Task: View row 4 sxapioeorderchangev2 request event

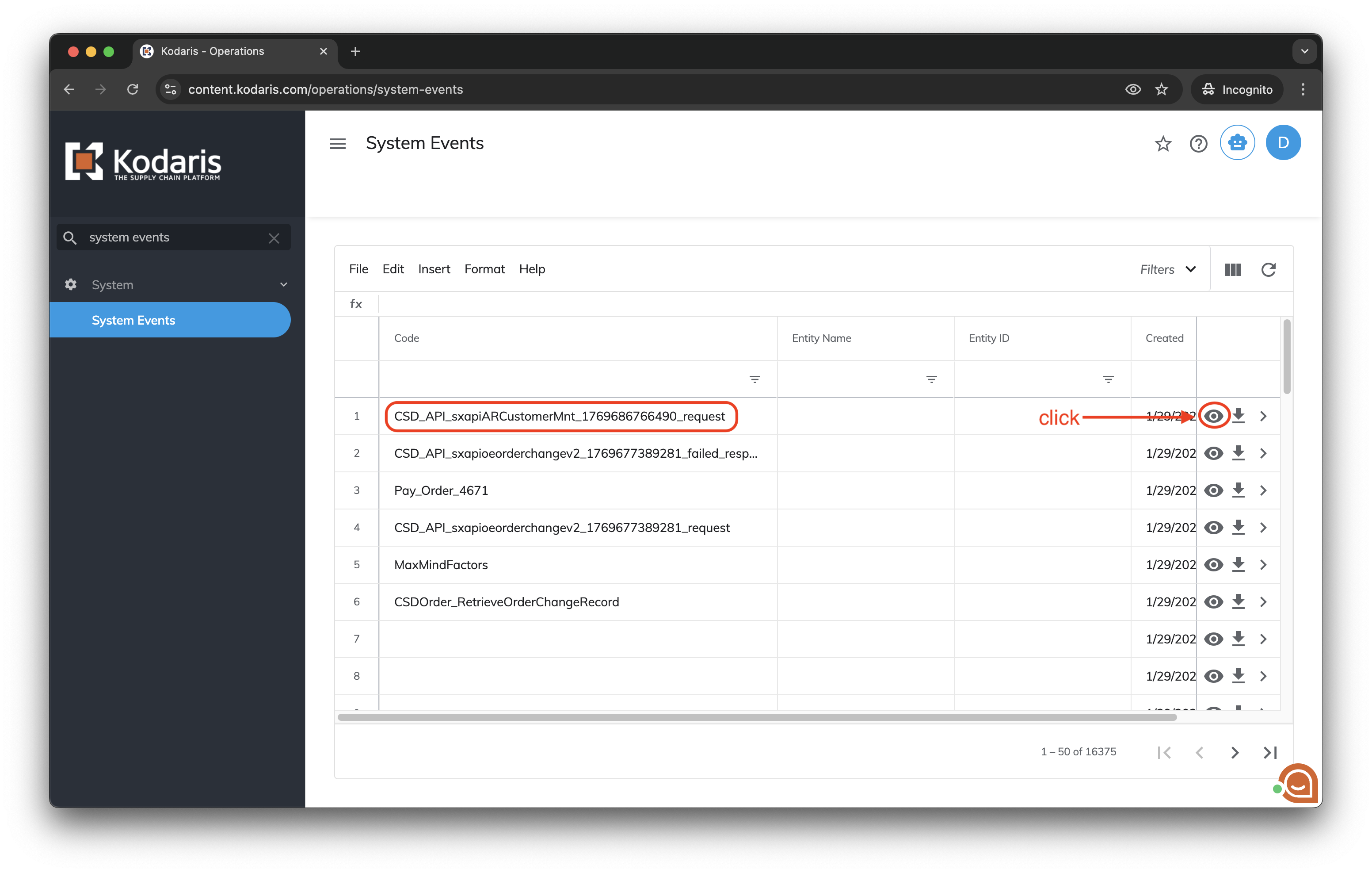Action: point(1214,528)
